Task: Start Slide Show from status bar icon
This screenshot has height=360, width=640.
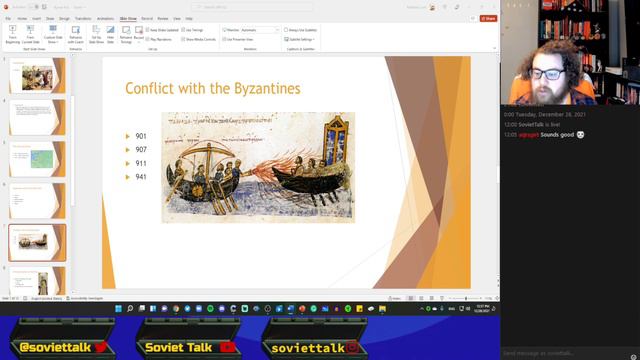Action: tap(442, 298)
